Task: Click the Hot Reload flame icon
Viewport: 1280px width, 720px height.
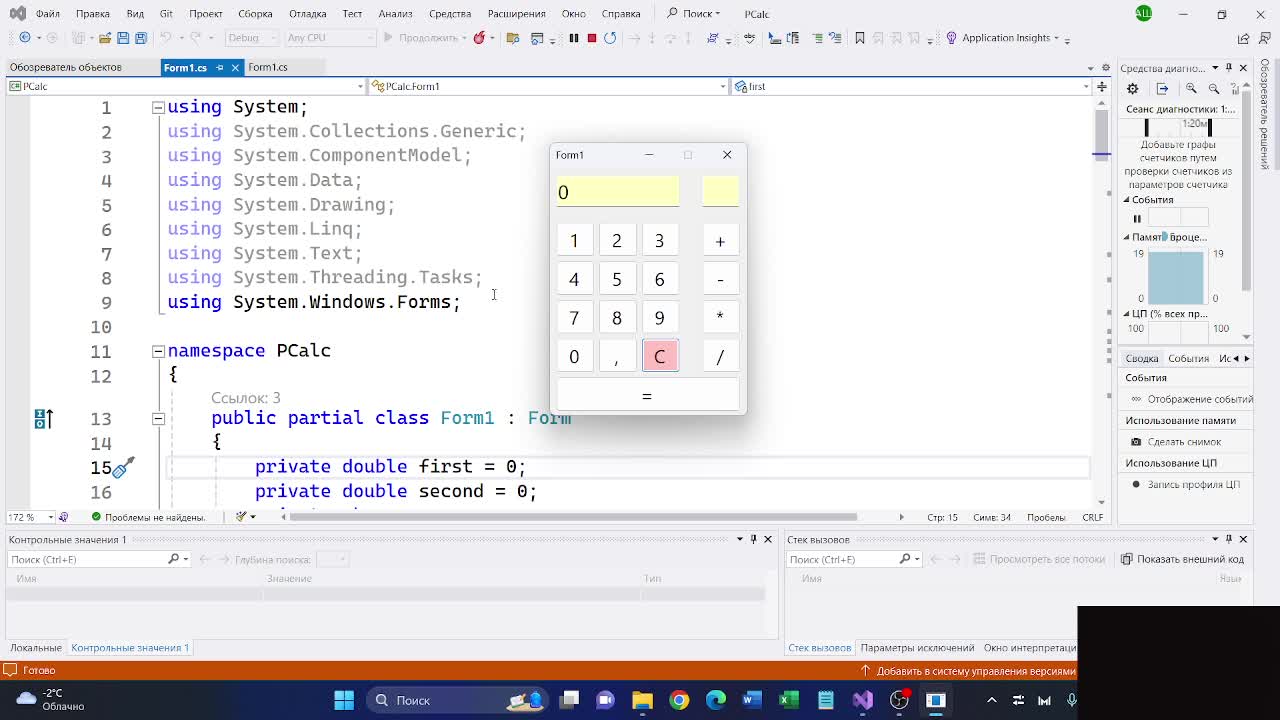Action: point(479,38)
